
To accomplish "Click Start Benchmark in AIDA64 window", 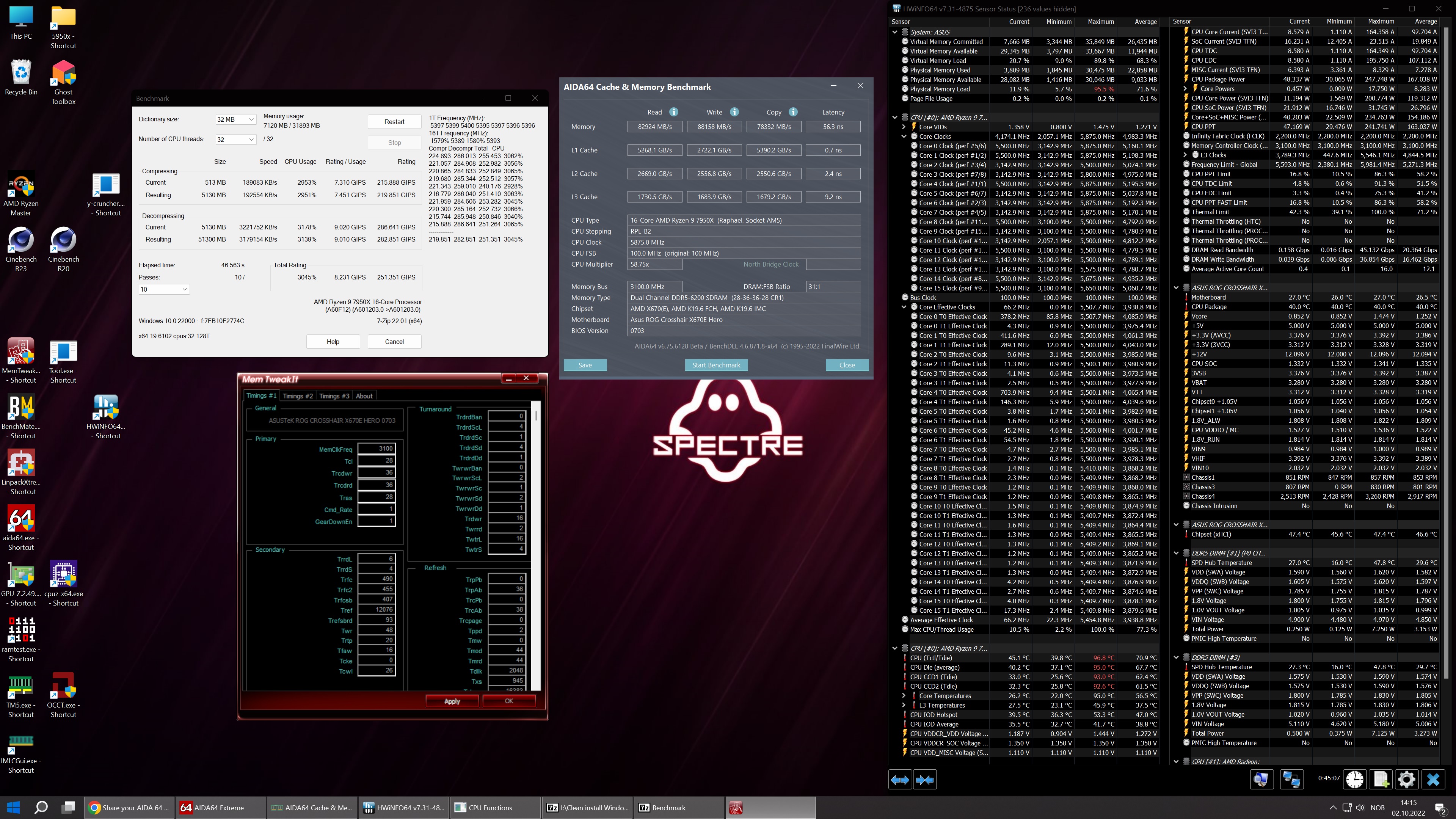I will [x=716, y=365].
